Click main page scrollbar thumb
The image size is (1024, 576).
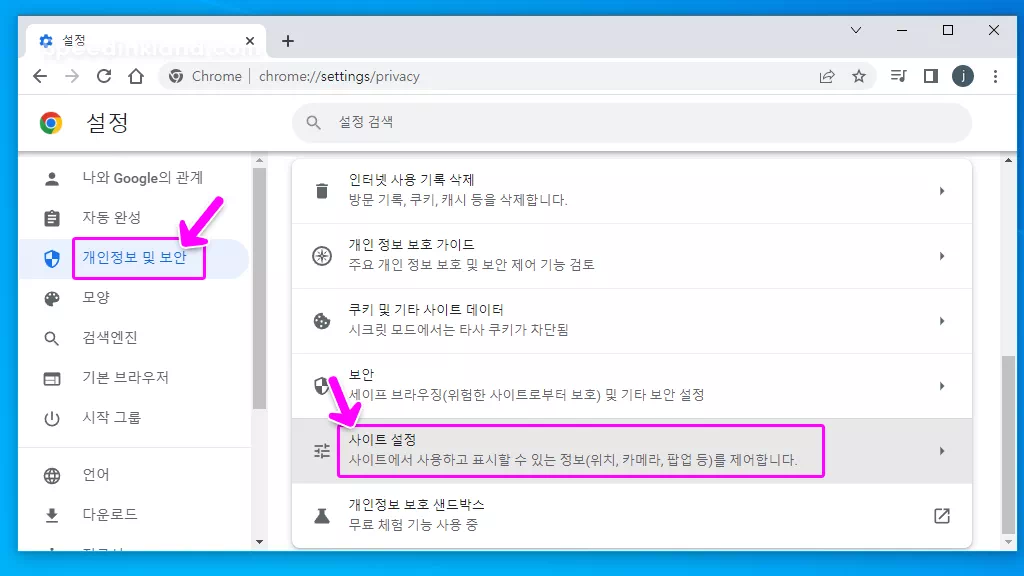(x=1008, y=445)
